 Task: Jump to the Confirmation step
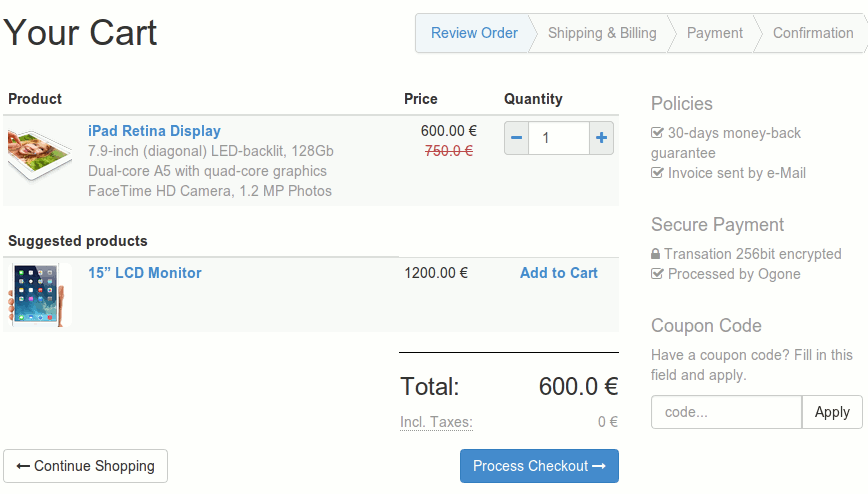pos(813,33)
